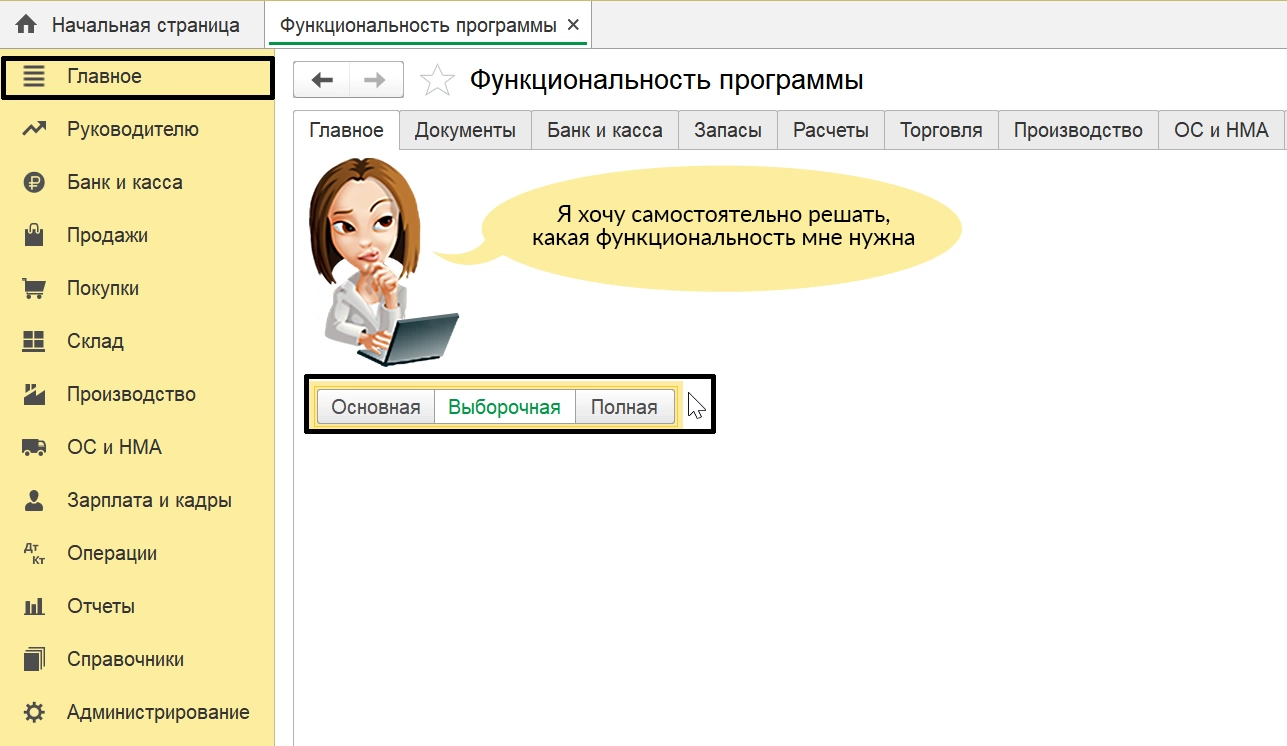The width and height of the screenshot is (1287, 746).
Task: Click the shopping cart icon for Покупки
Action: coord(35,289)
